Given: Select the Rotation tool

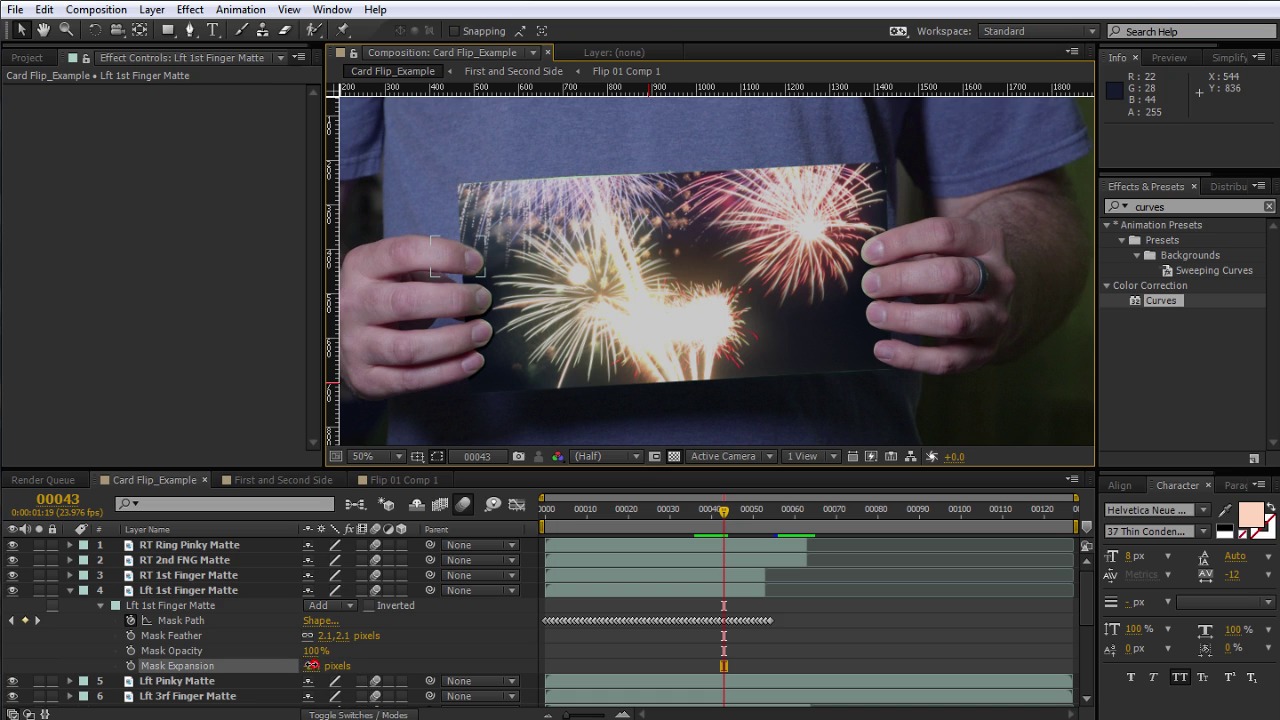Looking at the screenshot, I should tap(95, 30).
